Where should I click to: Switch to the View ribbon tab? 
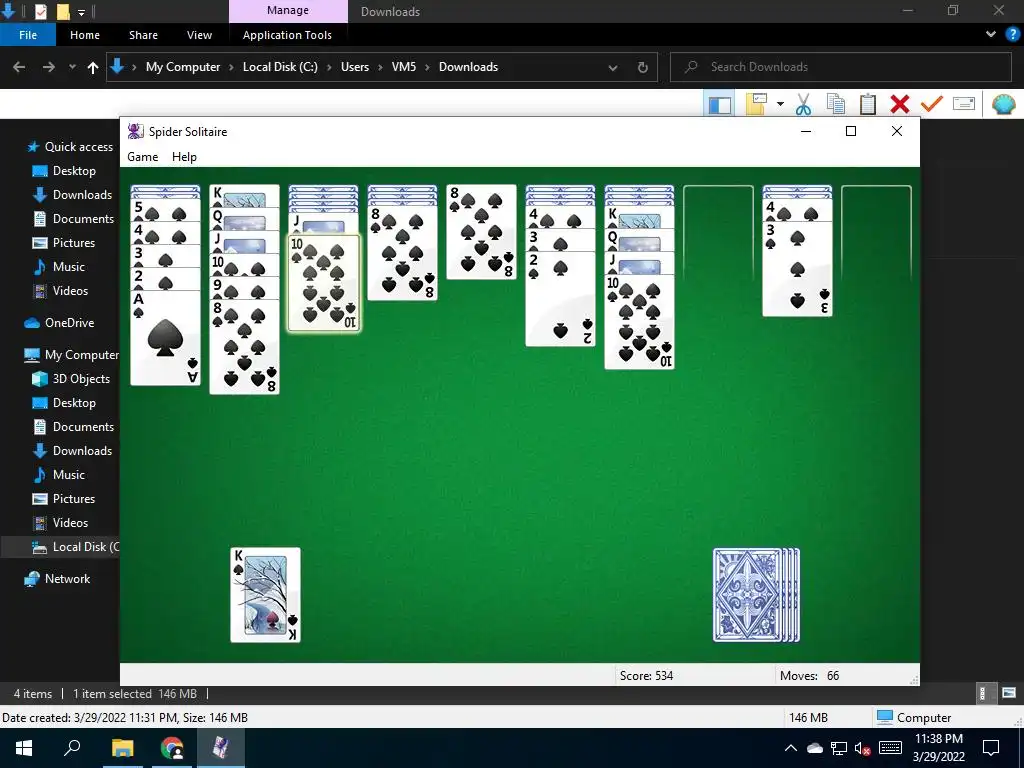[199, 35]
